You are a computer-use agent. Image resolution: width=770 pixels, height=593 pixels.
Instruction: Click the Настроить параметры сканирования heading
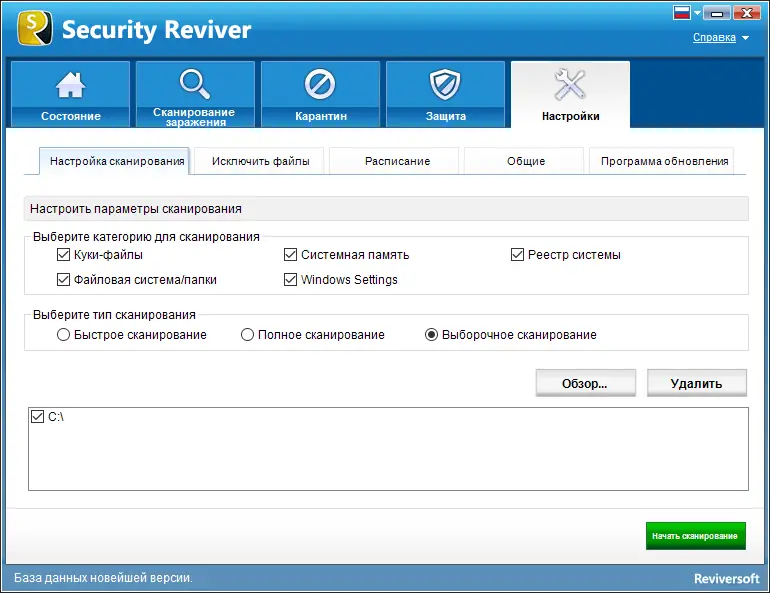click(136, 209)
